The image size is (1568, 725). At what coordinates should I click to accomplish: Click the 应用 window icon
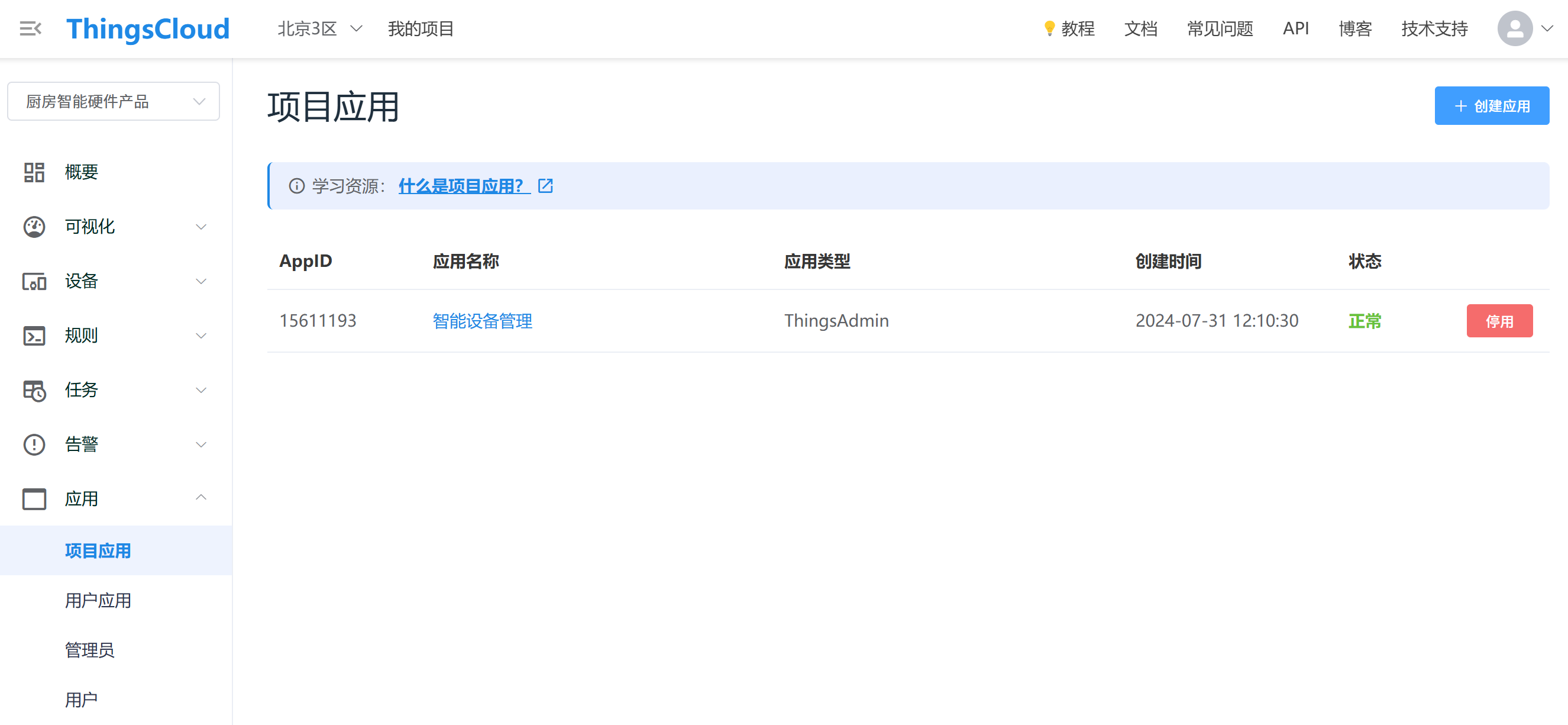click(34, 499)
